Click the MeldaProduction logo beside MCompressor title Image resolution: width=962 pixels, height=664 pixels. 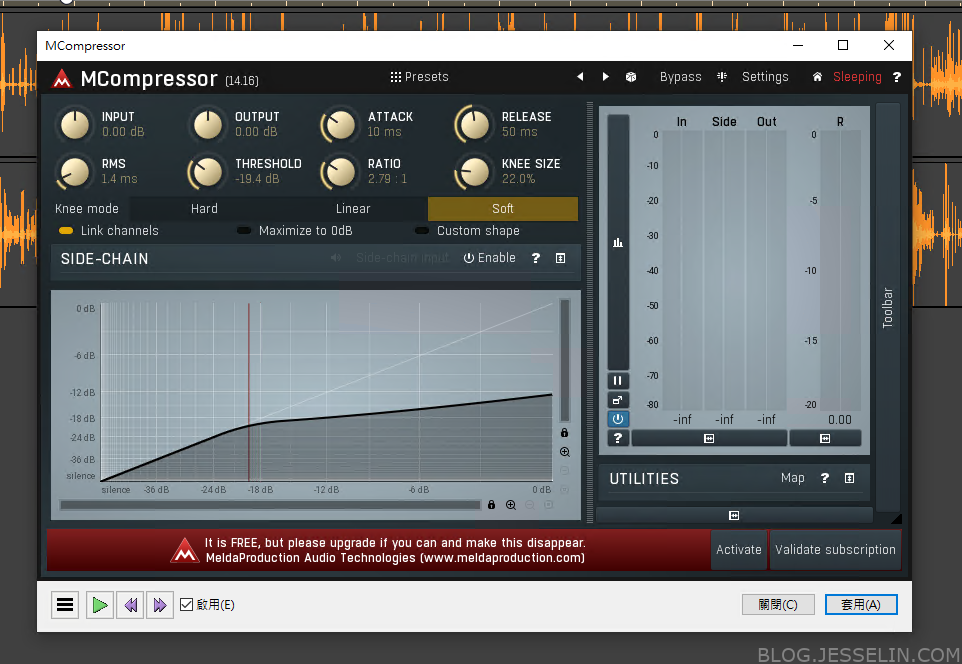(x=61, y=79)
